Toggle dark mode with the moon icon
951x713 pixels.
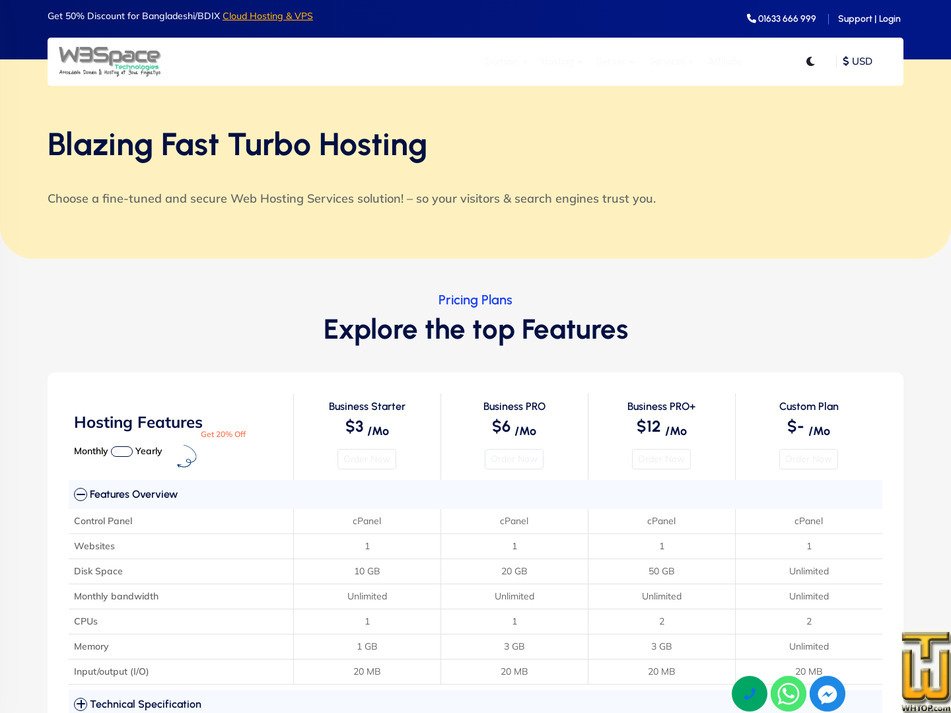810,61
